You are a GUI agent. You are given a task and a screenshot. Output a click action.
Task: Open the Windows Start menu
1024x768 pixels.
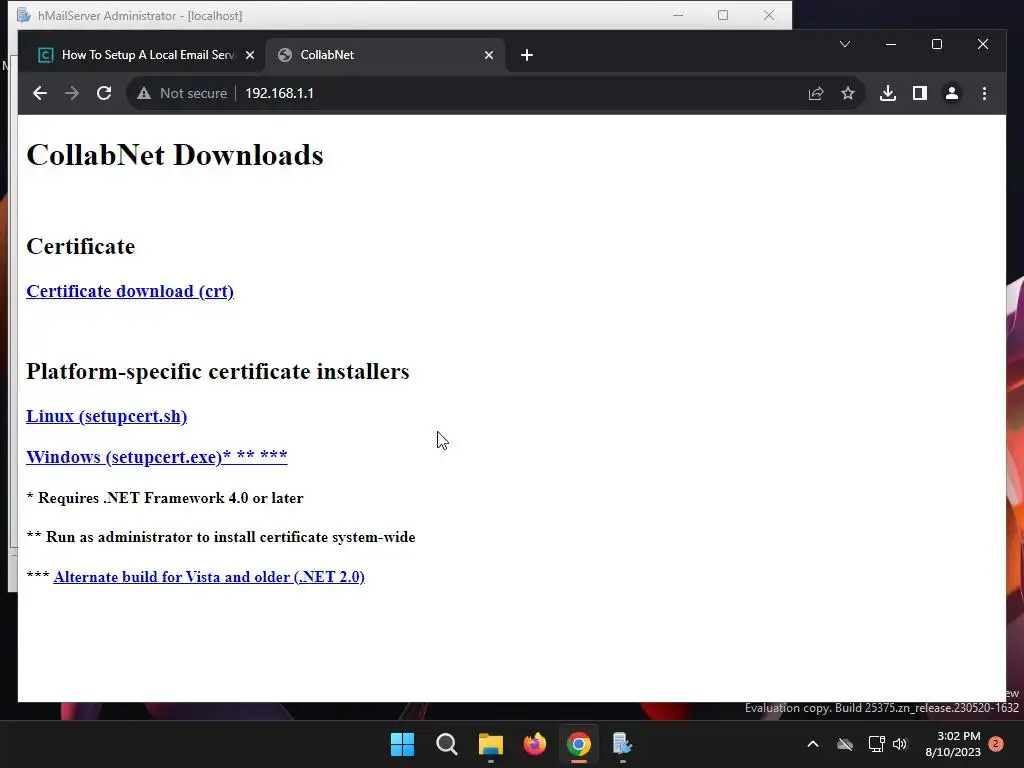[x=402, y=744]
